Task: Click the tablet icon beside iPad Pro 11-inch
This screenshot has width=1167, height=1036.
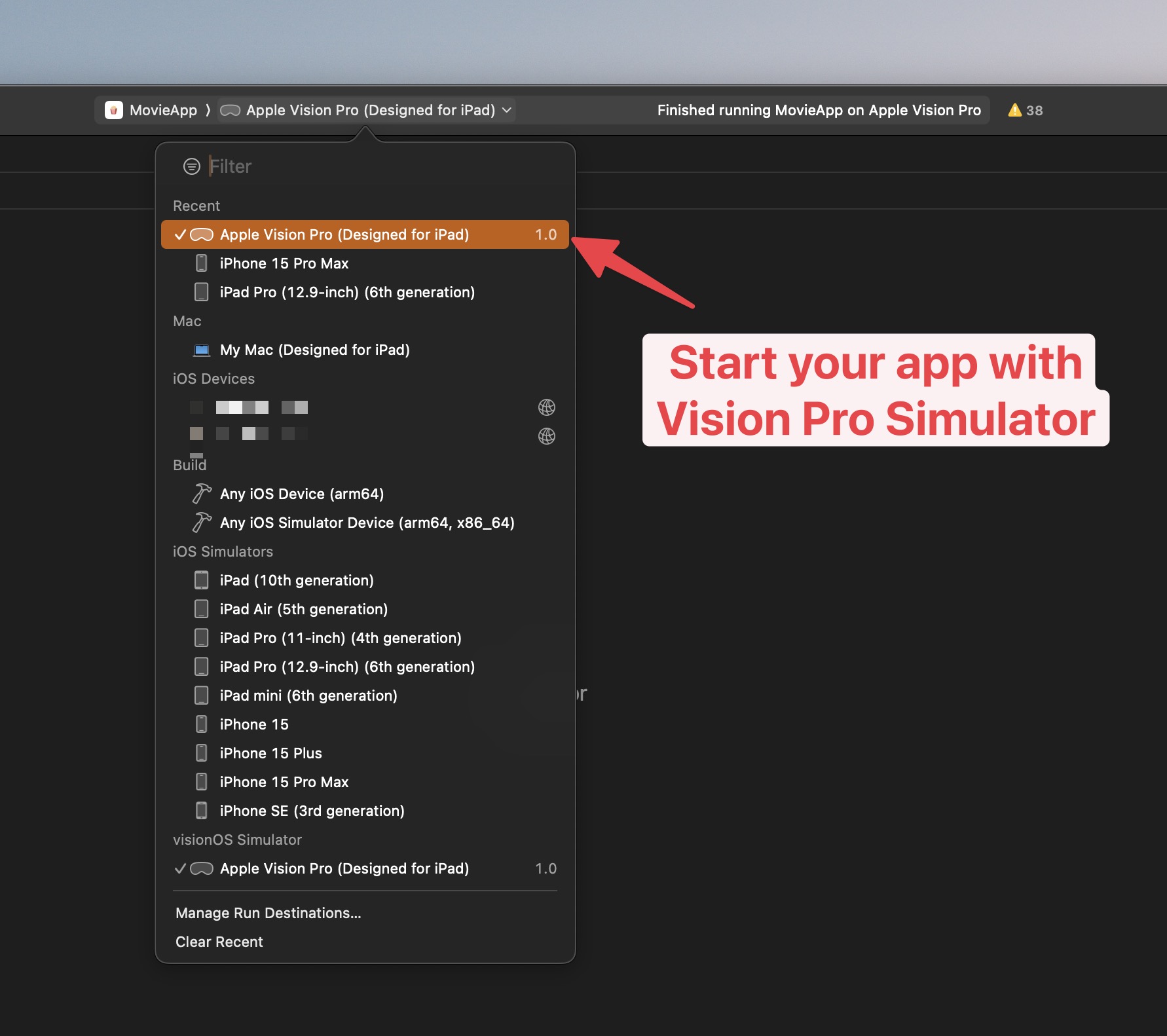Action: point(202,638)
